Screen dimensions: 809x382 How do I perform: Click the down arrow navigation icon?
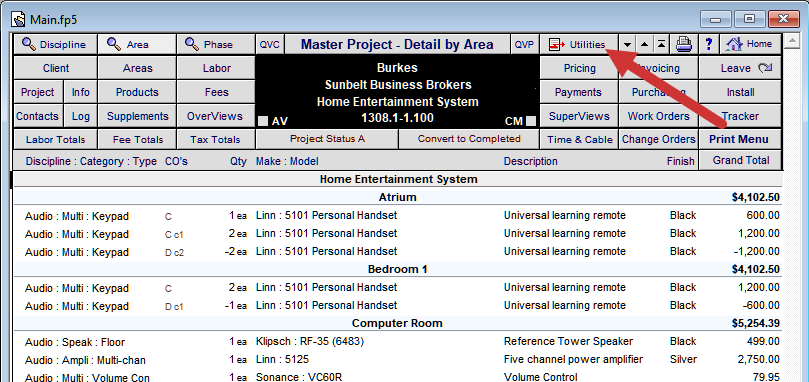tap(627, 44)
